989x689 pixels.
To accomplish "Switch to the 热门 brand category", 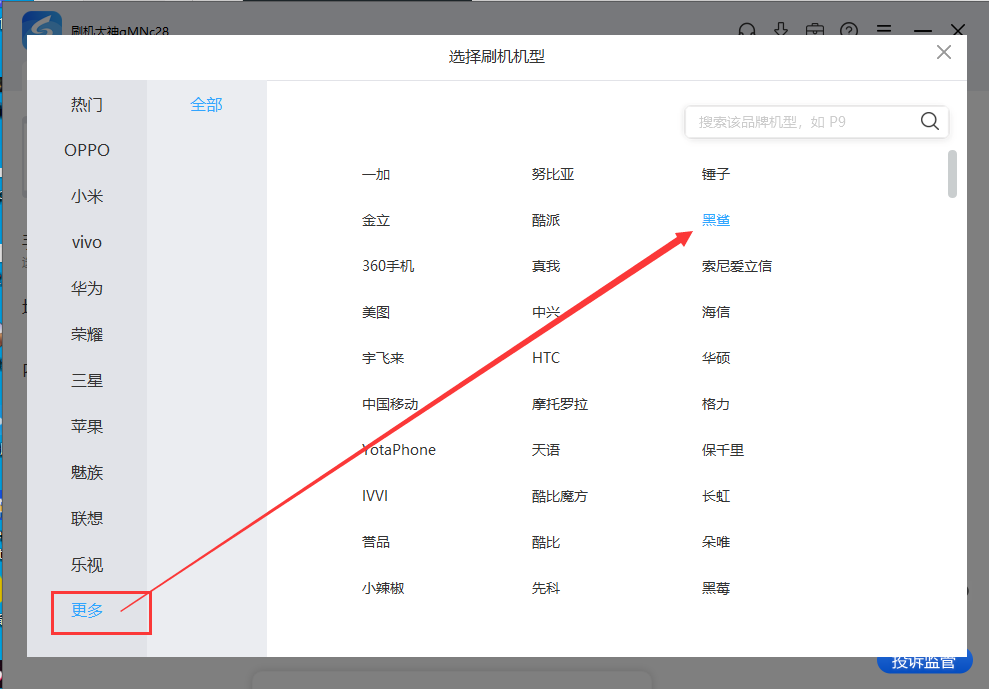I will (87, 105).
